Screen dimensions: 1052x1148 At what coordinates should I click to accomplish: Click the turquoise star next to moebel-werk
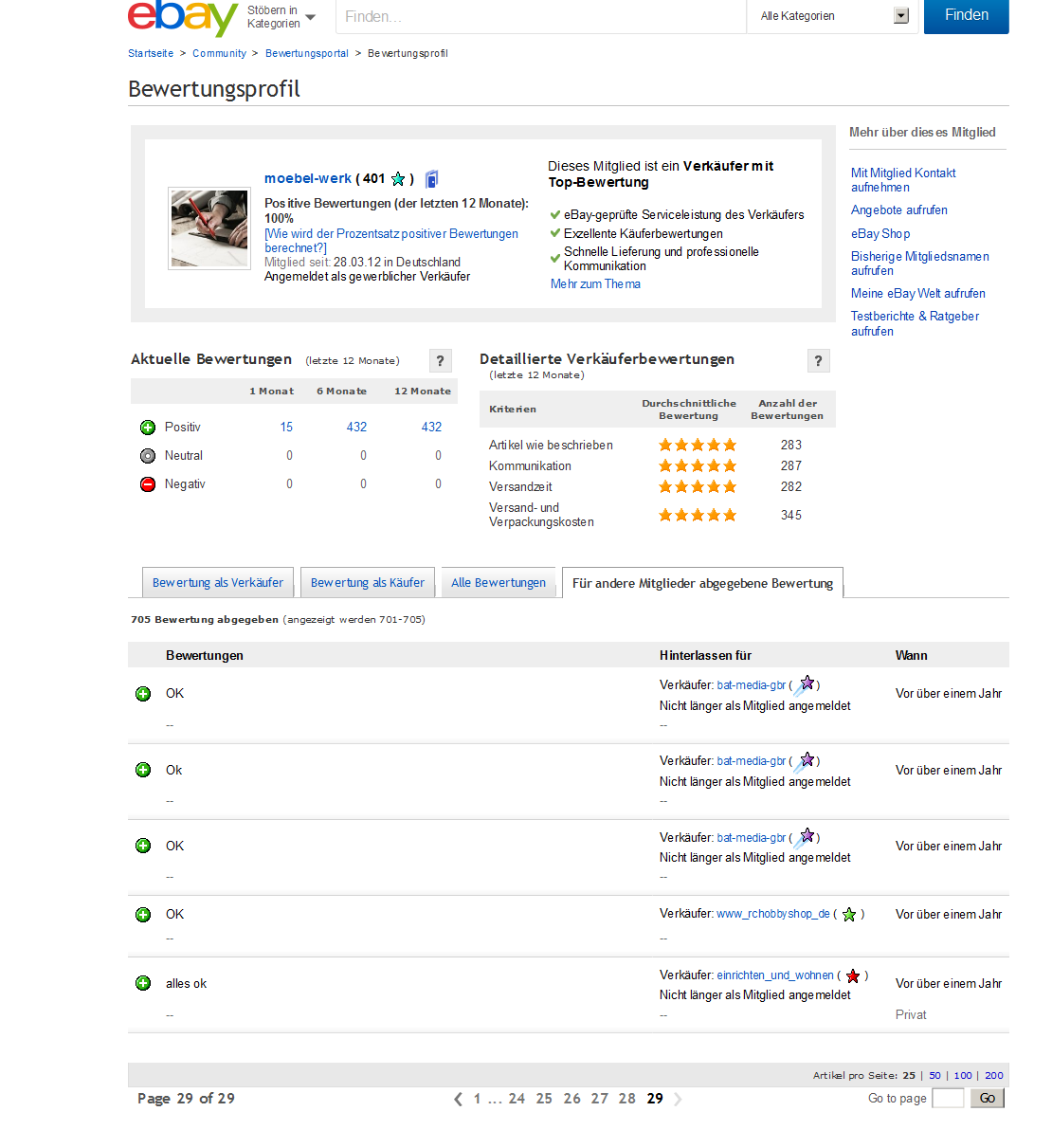click(x=398, y=179)
